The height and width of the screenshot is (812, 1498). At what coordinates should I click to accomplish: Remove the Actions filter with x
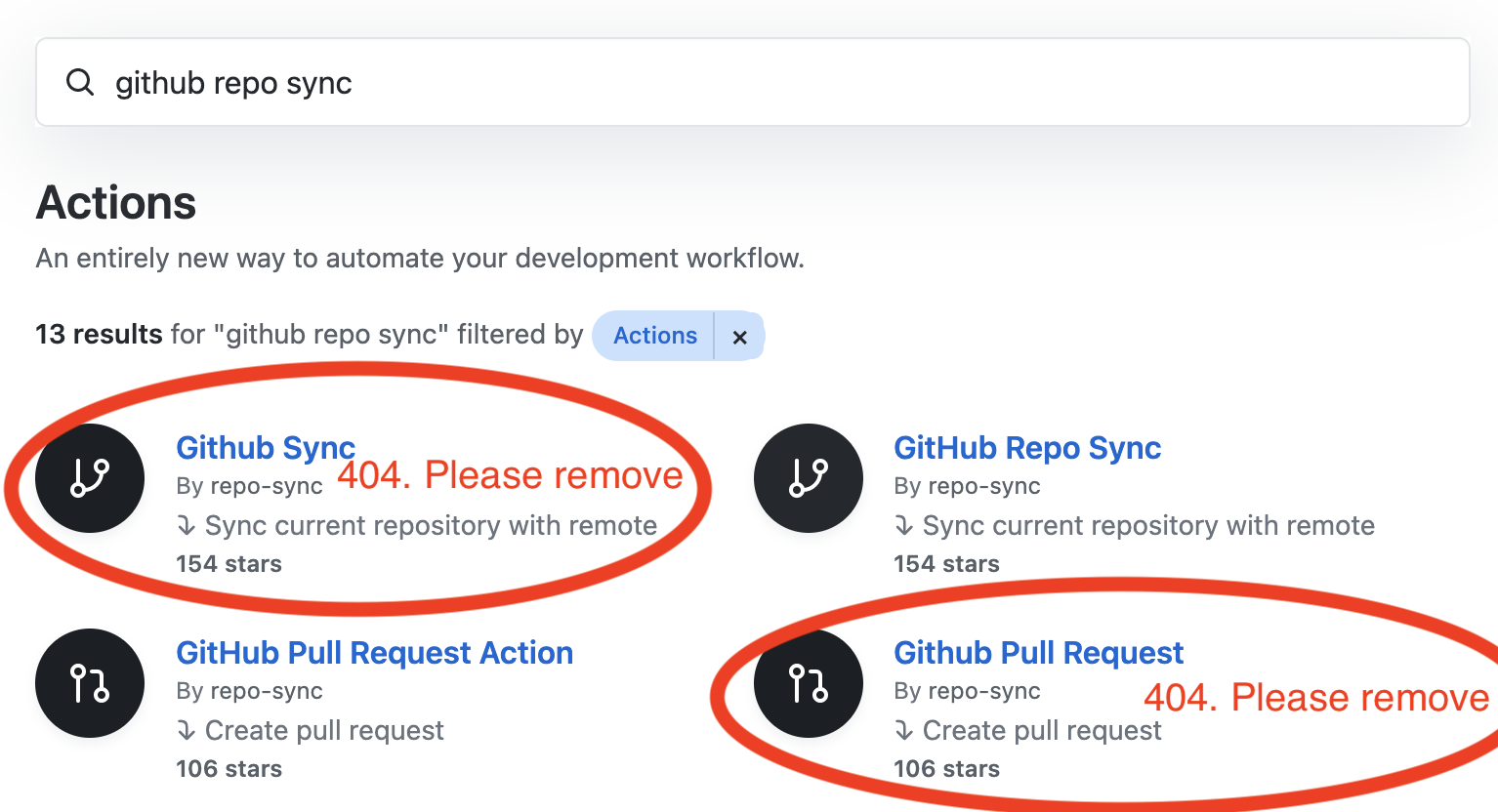(739, 337)
